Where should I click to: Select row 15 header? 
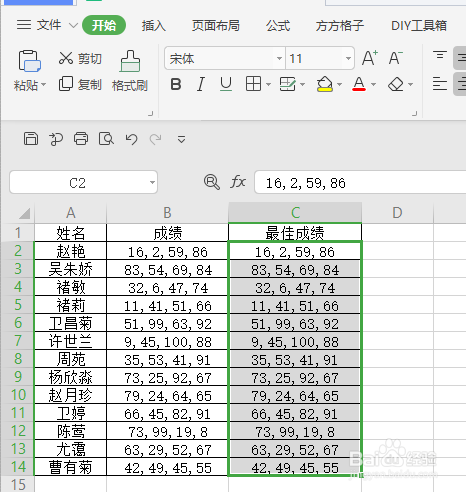tap(17, 484)
